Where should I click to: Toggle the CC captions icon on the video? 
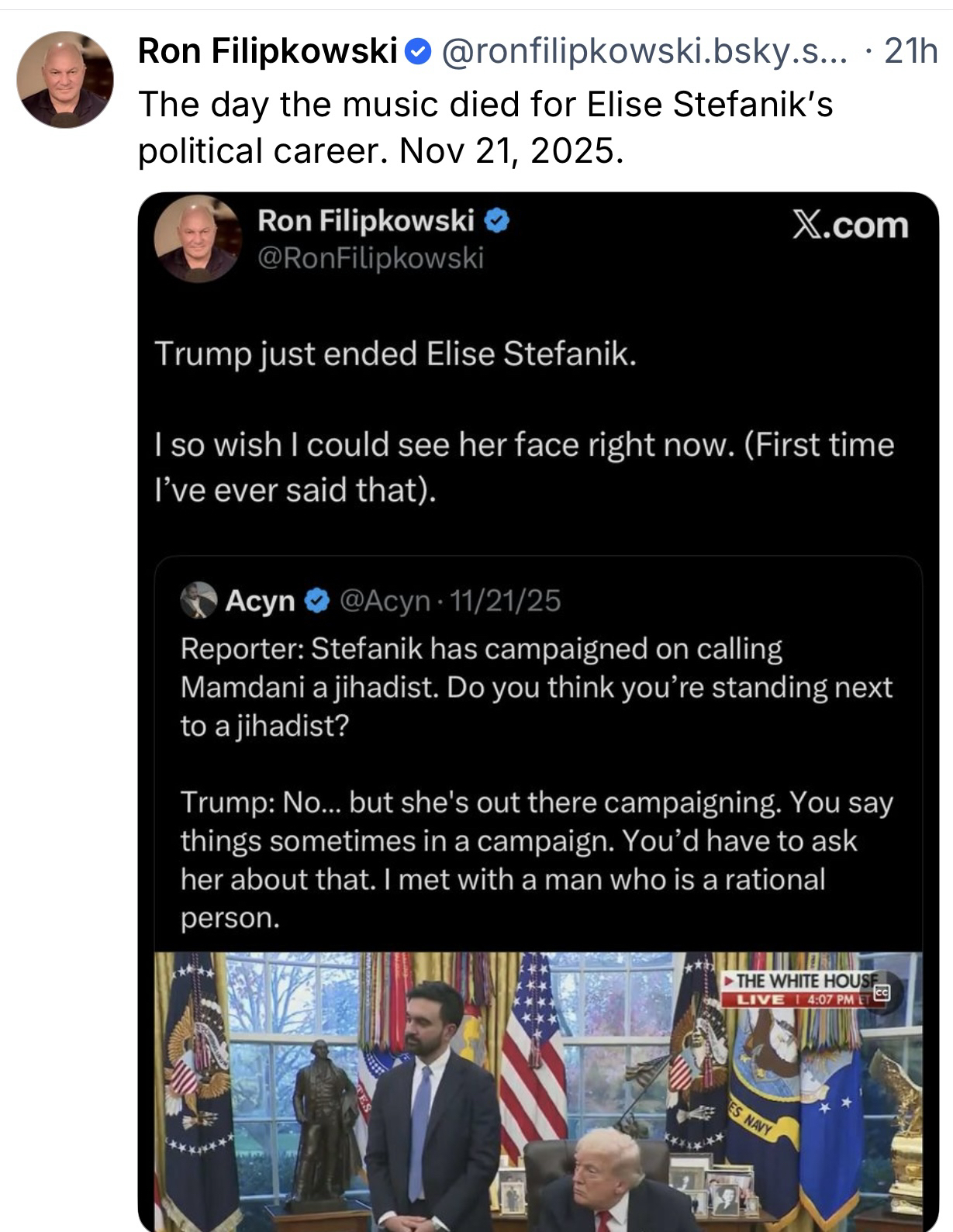[x=880, y=993]
